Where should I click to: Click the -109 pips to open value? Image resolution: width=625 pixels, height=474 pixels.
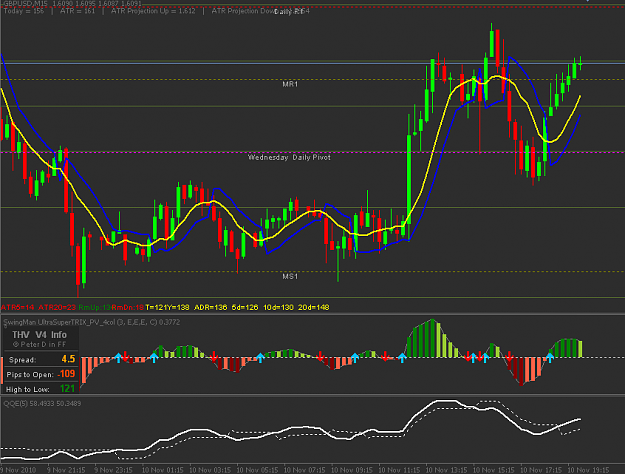(x=66, y=374)
